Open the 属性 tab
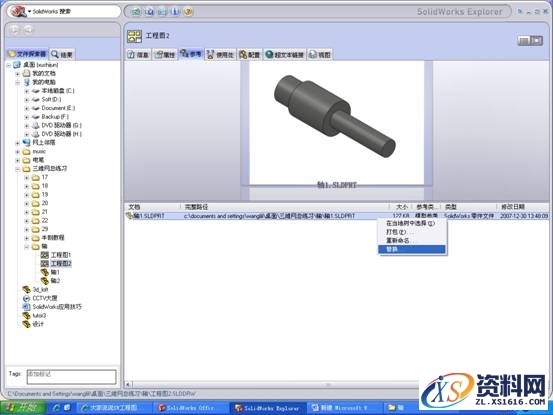 [x=165, y=55]
